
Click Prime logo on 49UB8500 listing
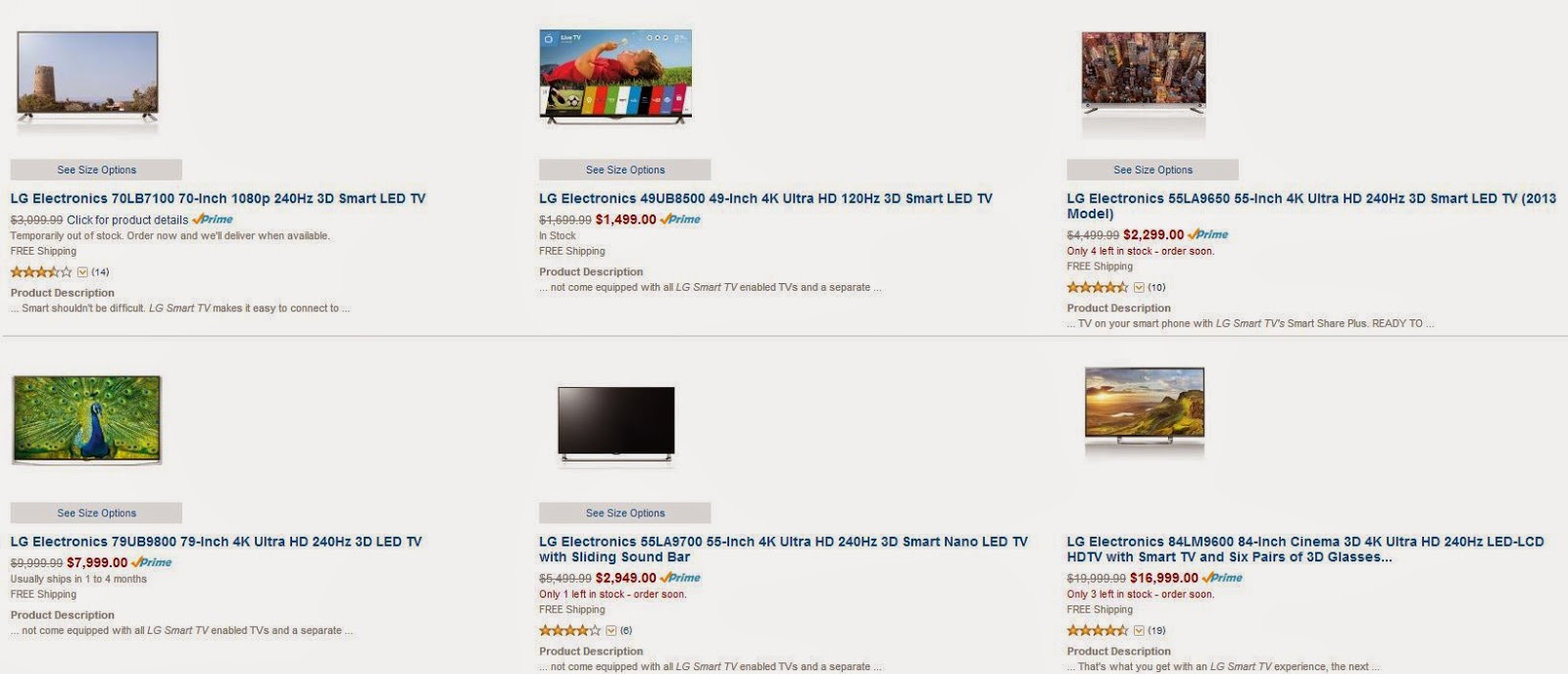680,219
